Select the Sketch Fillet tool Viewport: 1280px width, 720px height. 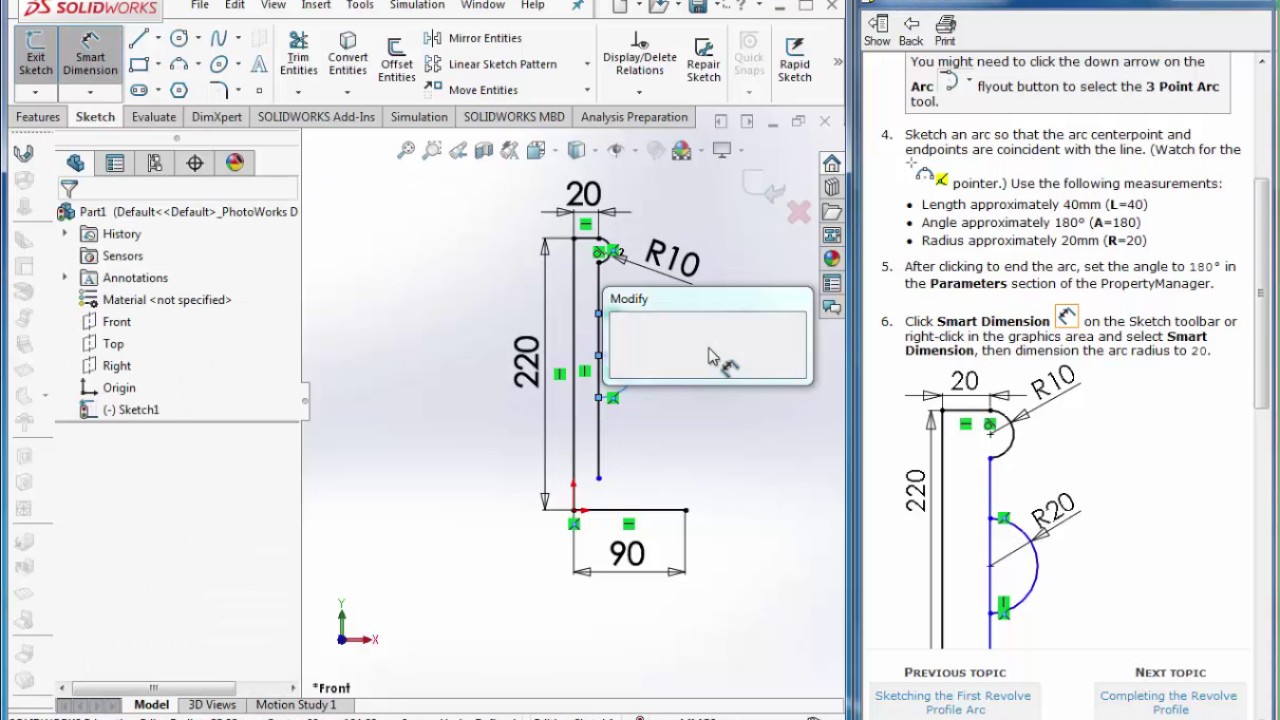click(219, 90)
